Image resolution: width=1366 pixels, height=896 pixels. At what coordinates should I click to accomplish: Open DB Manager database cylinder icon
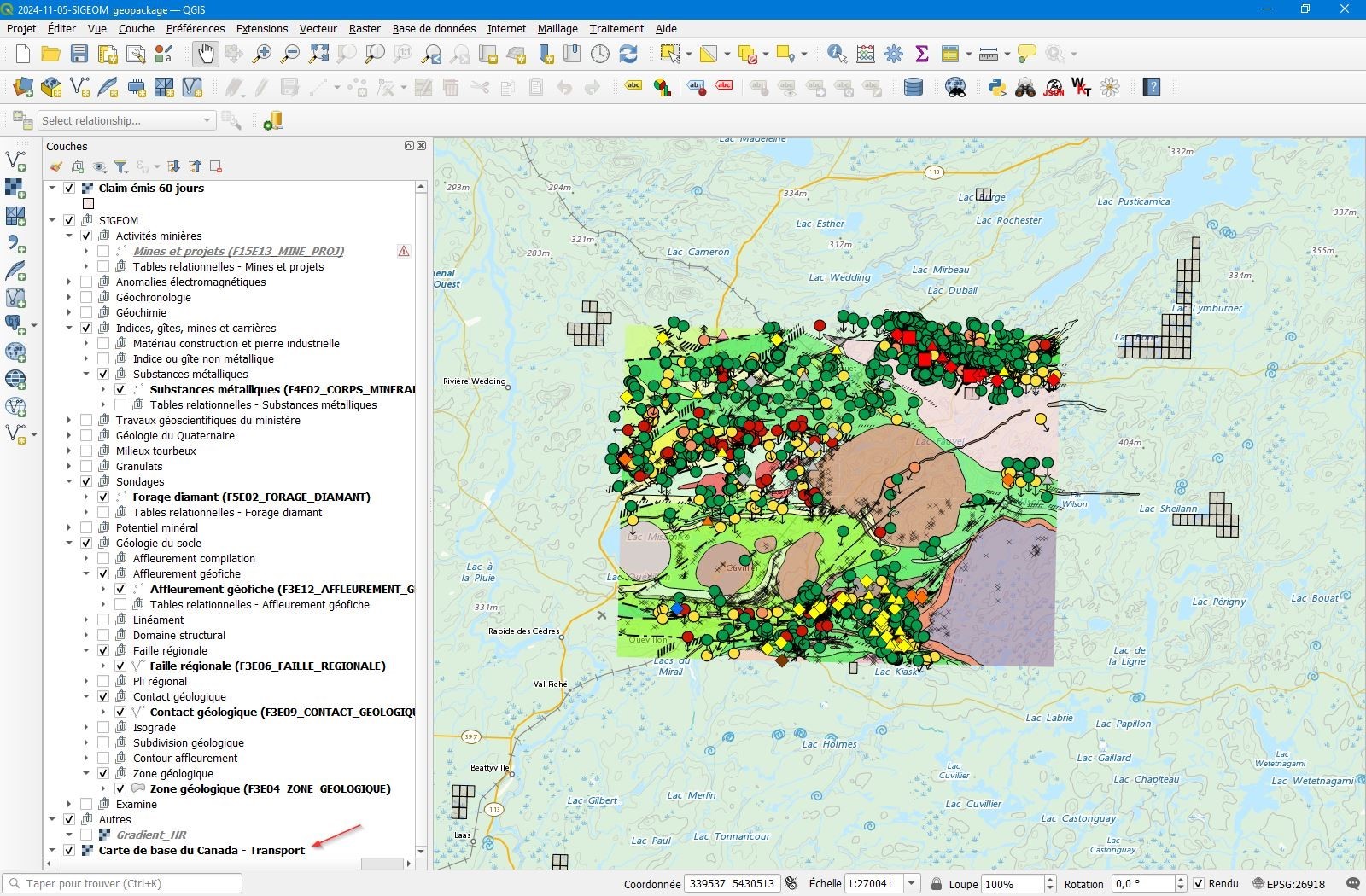(x=914, y=87)
